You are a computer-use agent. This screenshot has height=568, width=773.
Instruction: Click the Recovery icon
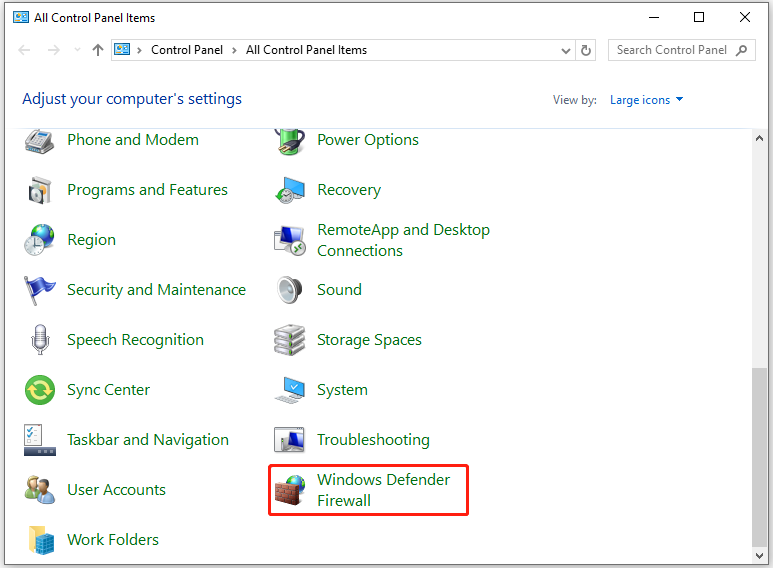(289, 190)
